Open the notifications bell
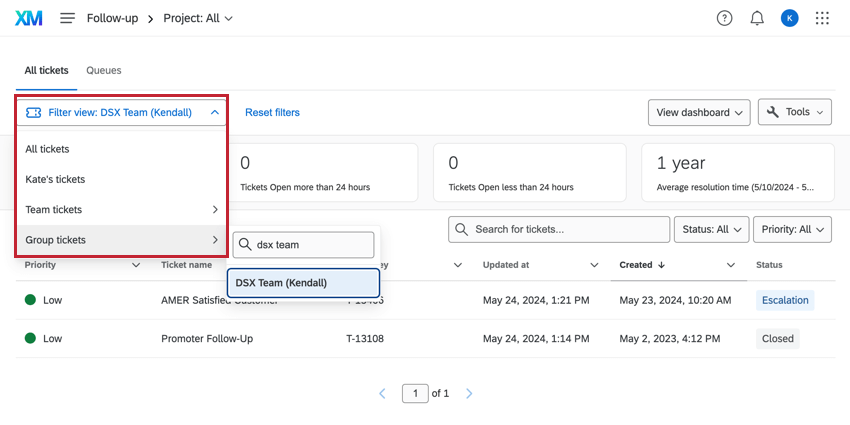850x425 pixels. pos(757,18)
